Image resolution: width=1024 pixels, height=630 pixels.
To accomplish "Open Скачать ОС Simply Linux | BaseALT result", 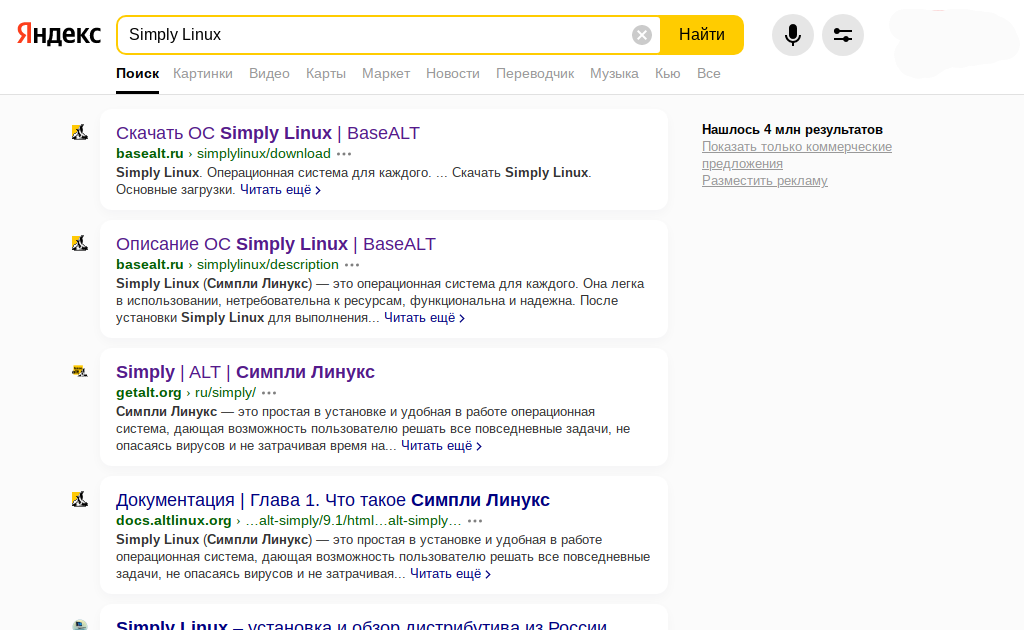I will click(268, 133).
